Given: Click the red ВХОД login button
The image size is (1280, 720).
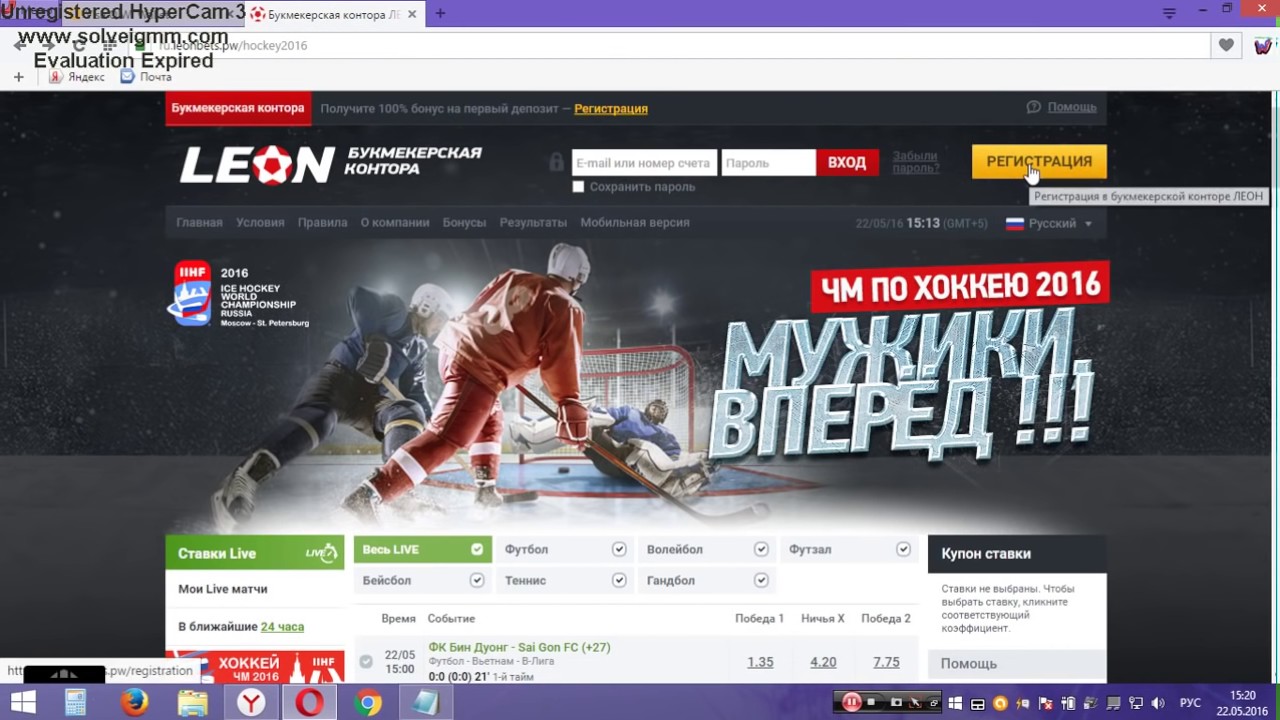Looking at the screenshot, I should (x=847, y=162).
